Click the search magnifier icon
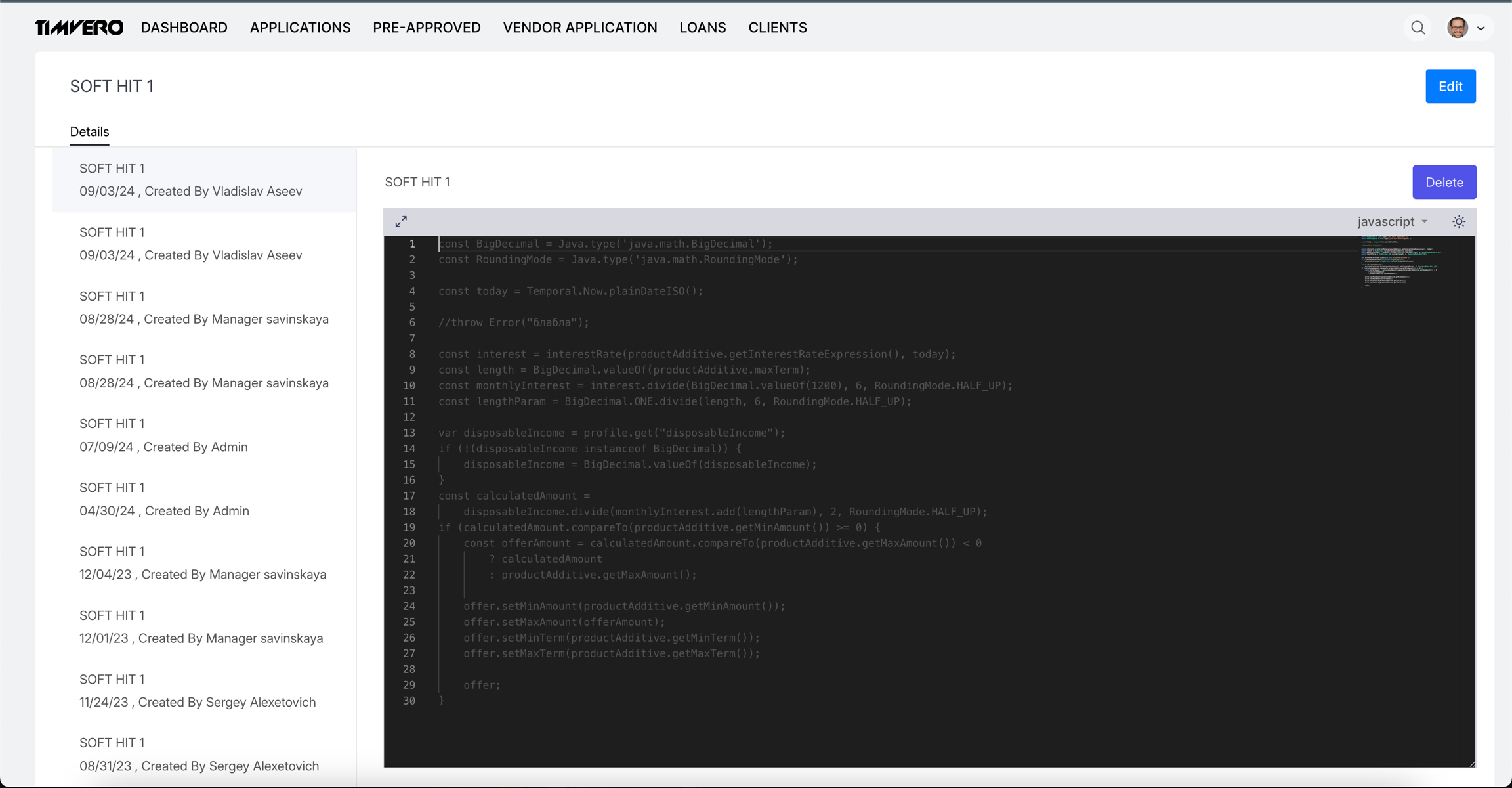Screen dimensions: 1512x788 pos(1418,28)
